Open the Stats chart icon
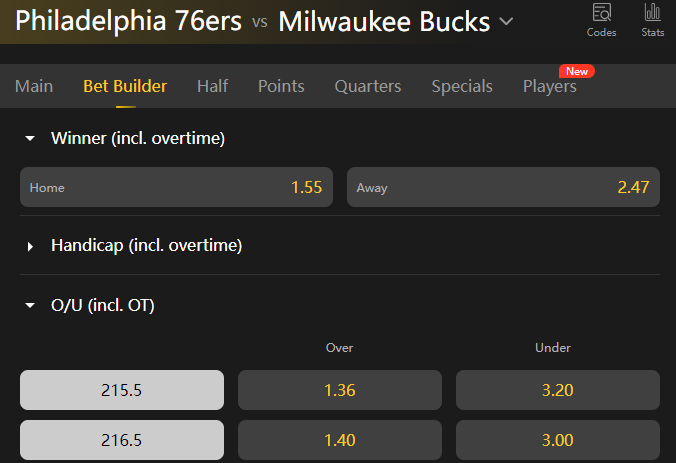Screen dimensions: 676x463 652,17
